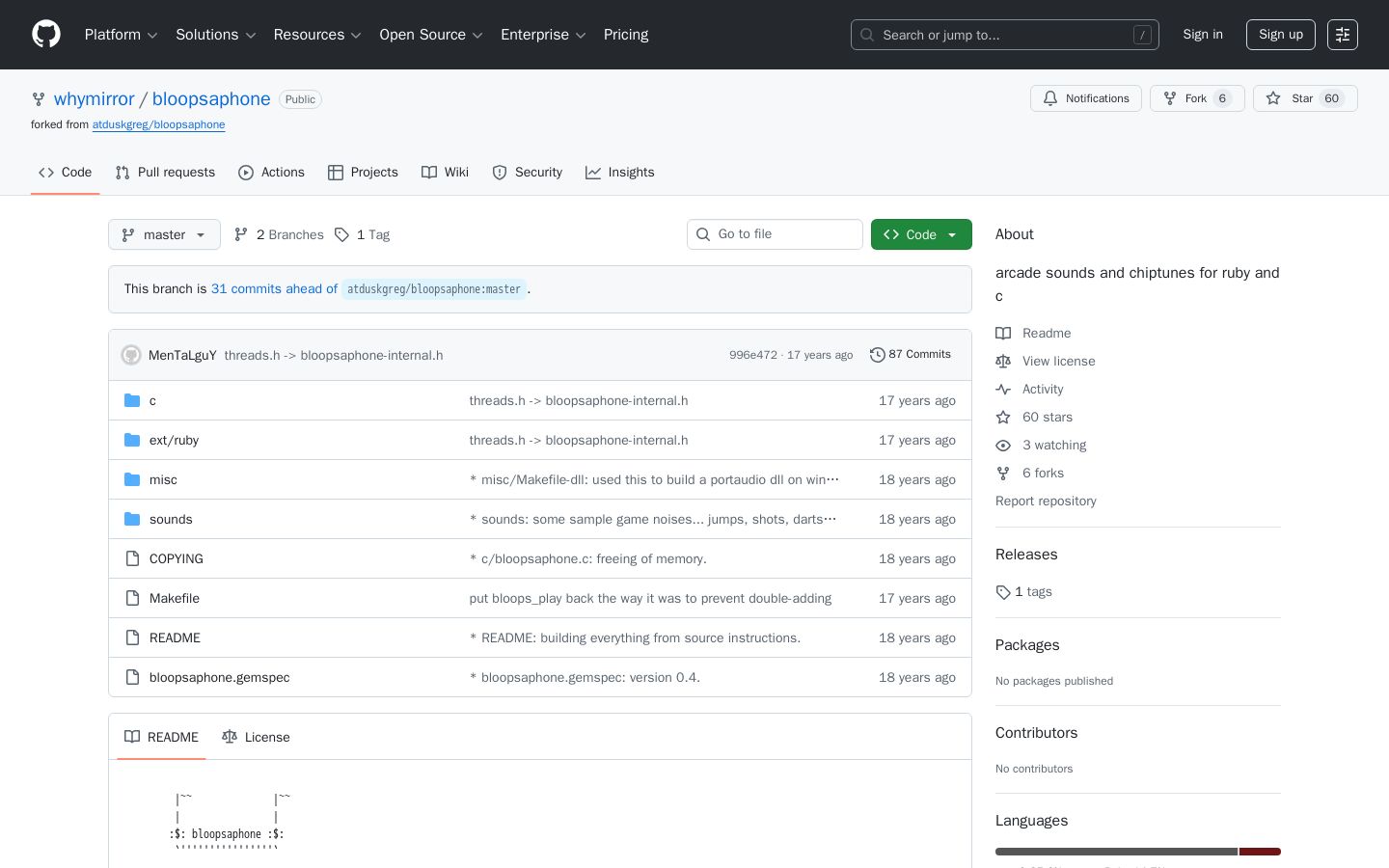
Task: Select the README tab in file viewer
Action: pyautogui.click(x=161, y=737)
